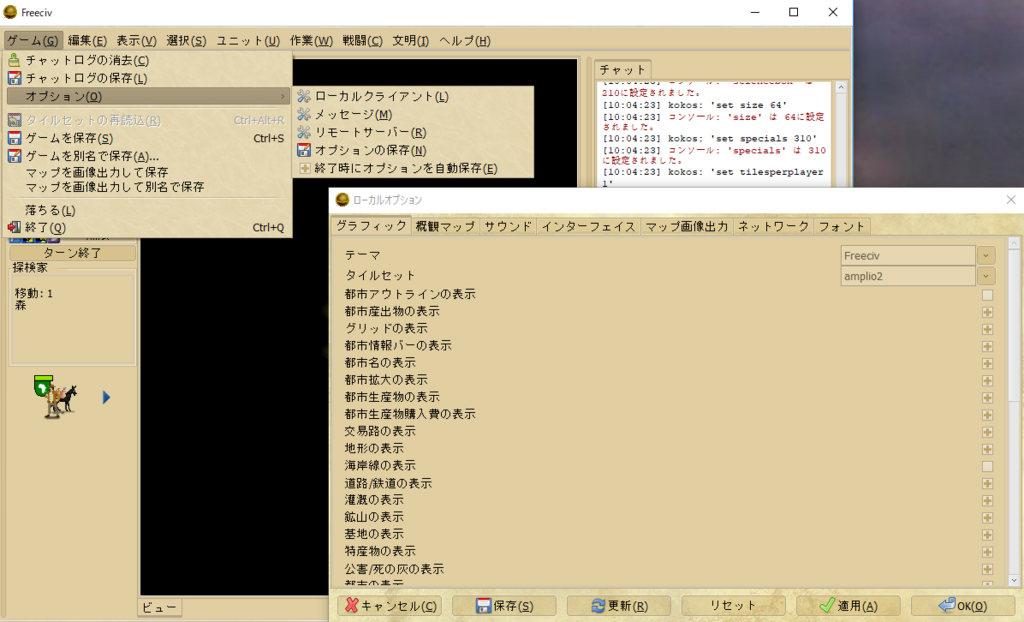Toggle 海岸線の表示 checkbox
The height and width of the screenshot is (622, 1024).
(987, 466)
